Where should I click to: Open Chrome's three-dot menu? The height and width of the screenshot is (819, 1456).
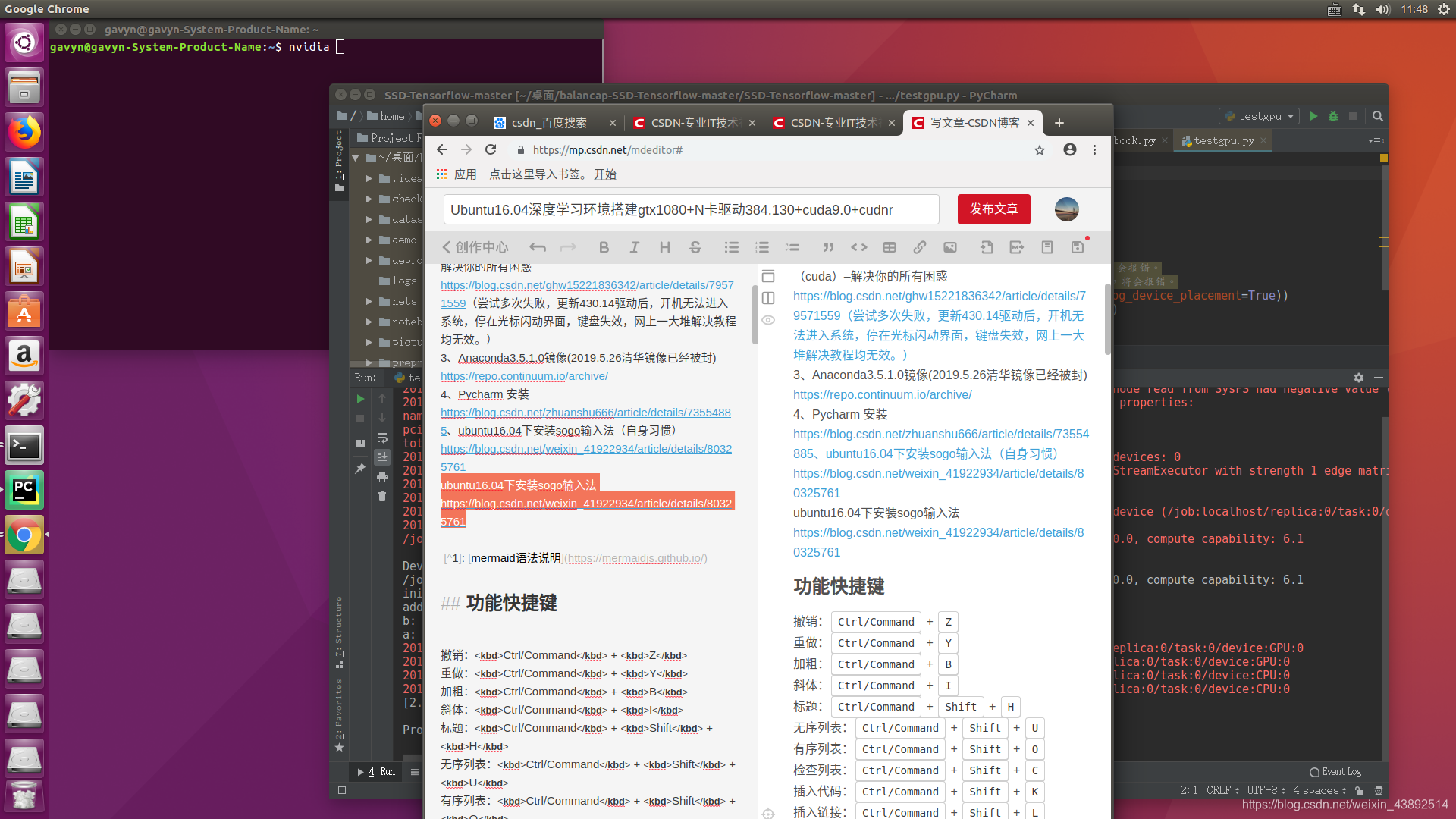click(1094, 150)
